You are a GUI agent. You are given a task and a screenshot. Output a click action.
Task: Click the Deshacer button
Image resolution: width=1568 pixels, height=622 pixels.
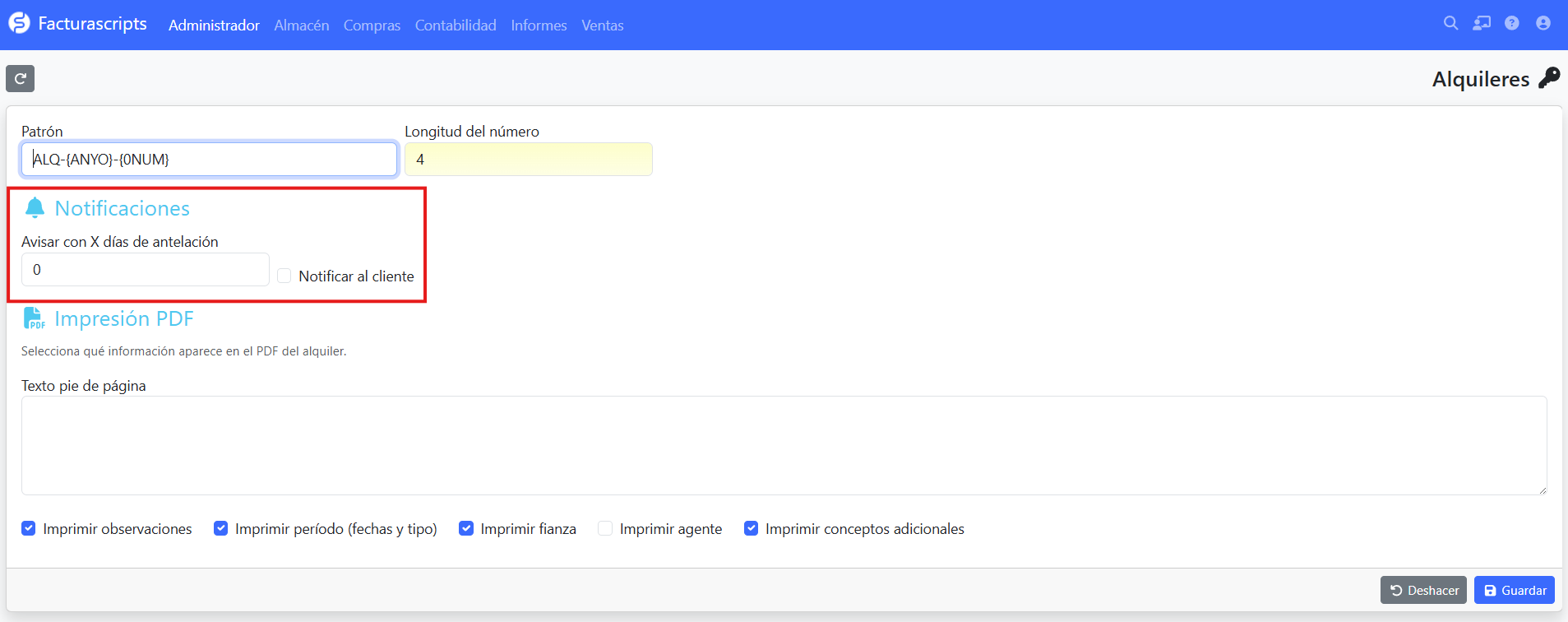(1423, 590)
